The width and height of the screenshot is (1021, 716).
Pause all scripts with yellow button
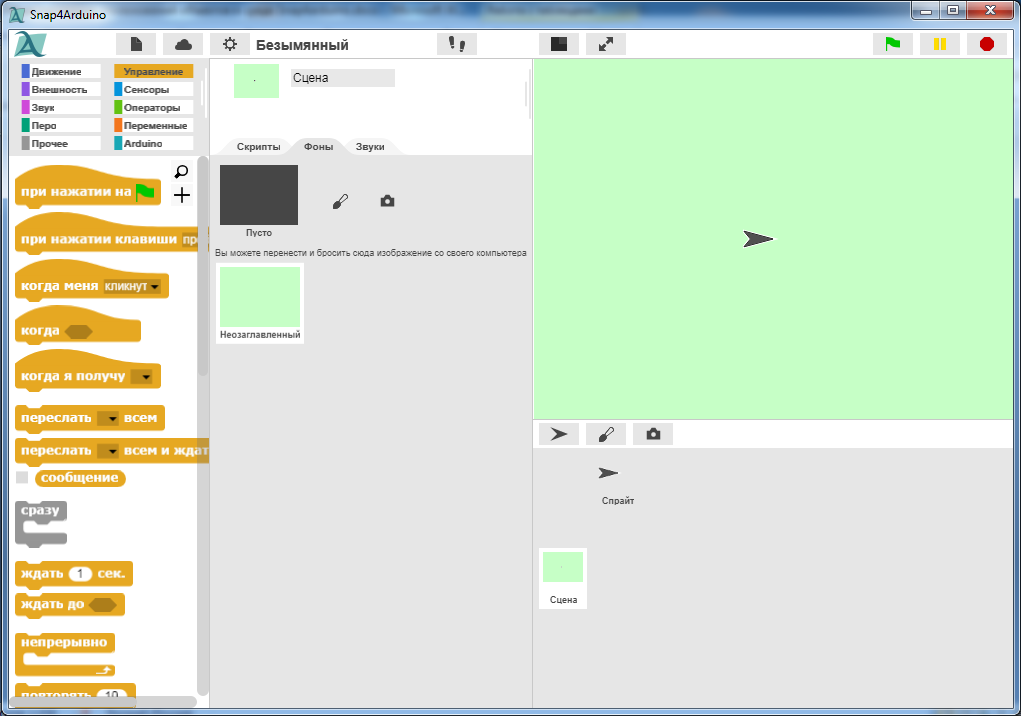pyautogui.click(x=939, y=44)
